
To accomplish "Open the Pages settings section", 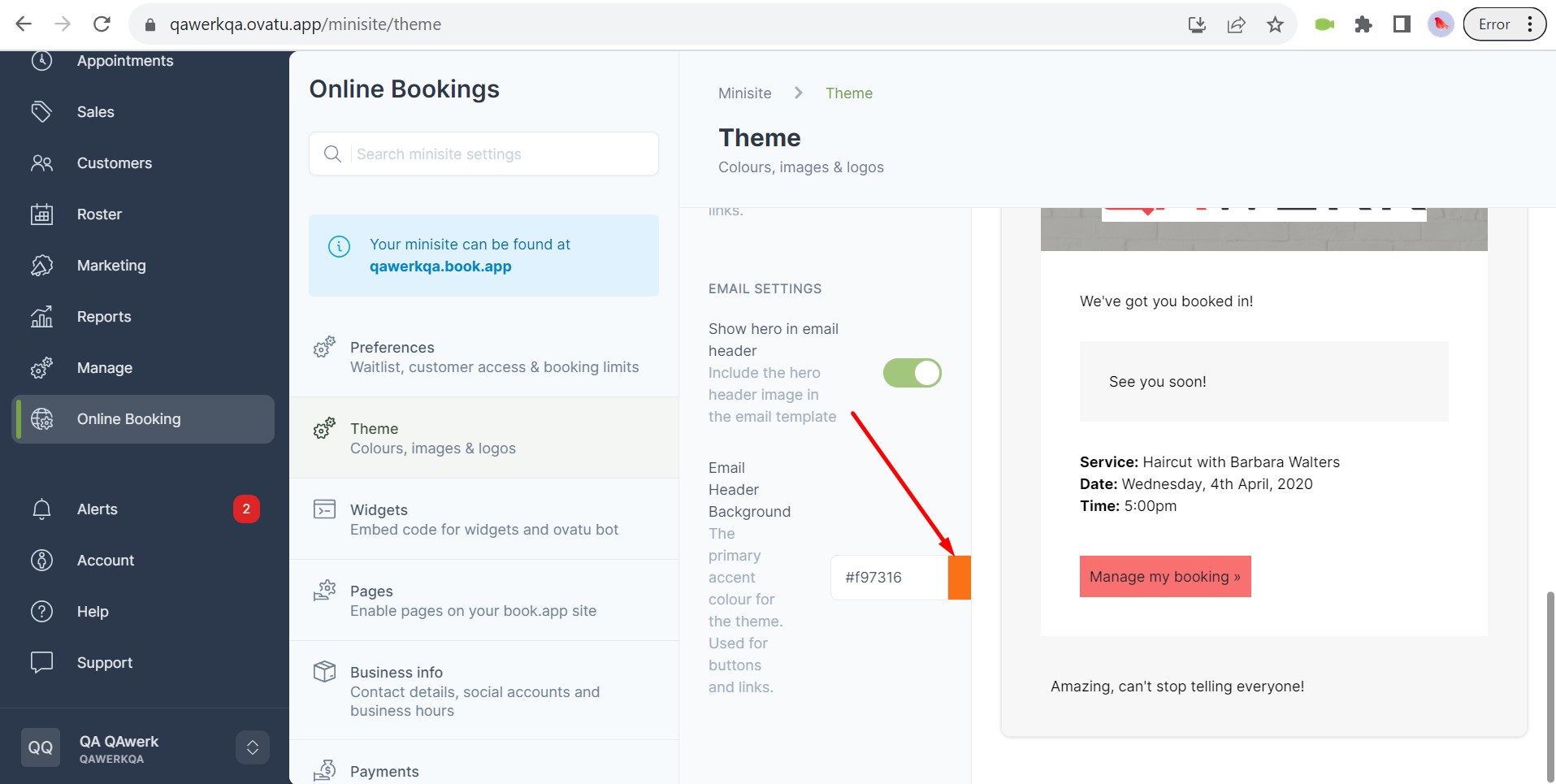I will coord(483,600).
